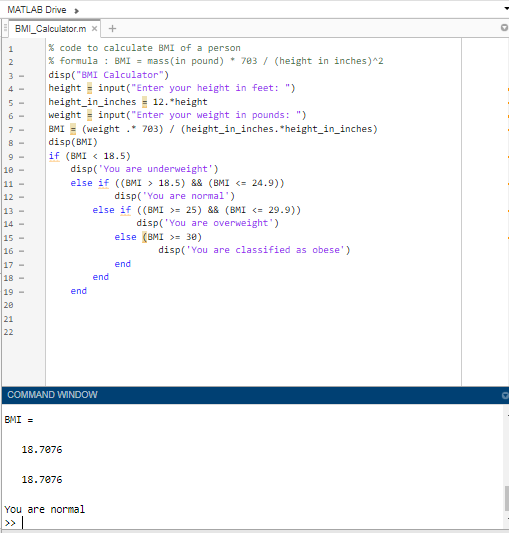The height and width of the screenshot is (533, 509).
Task: Click the Command Window vertical scrollbar thumb
Action: tap(507, 498)
